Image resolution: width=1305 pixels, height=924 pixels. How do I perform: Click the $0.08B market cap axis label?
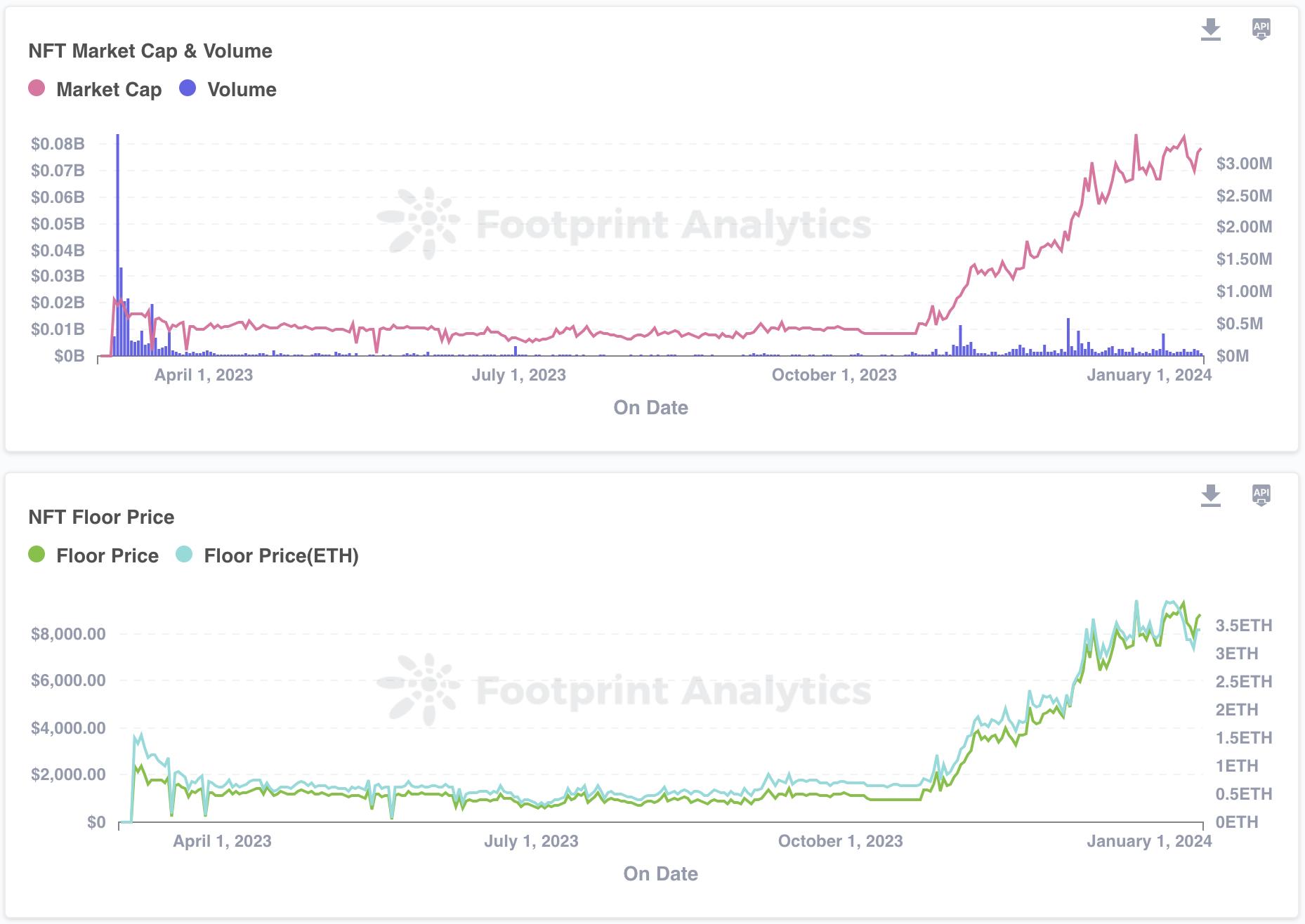pyautogui.click(x=58, y=144)
